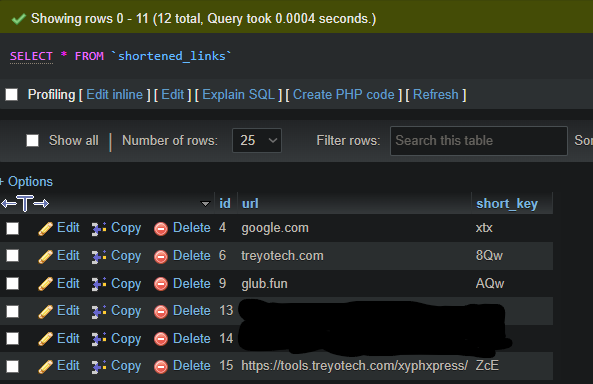Click the Copy icon in row id 15
Viewport: 593px width, 384px height.
tap(99, 367)
